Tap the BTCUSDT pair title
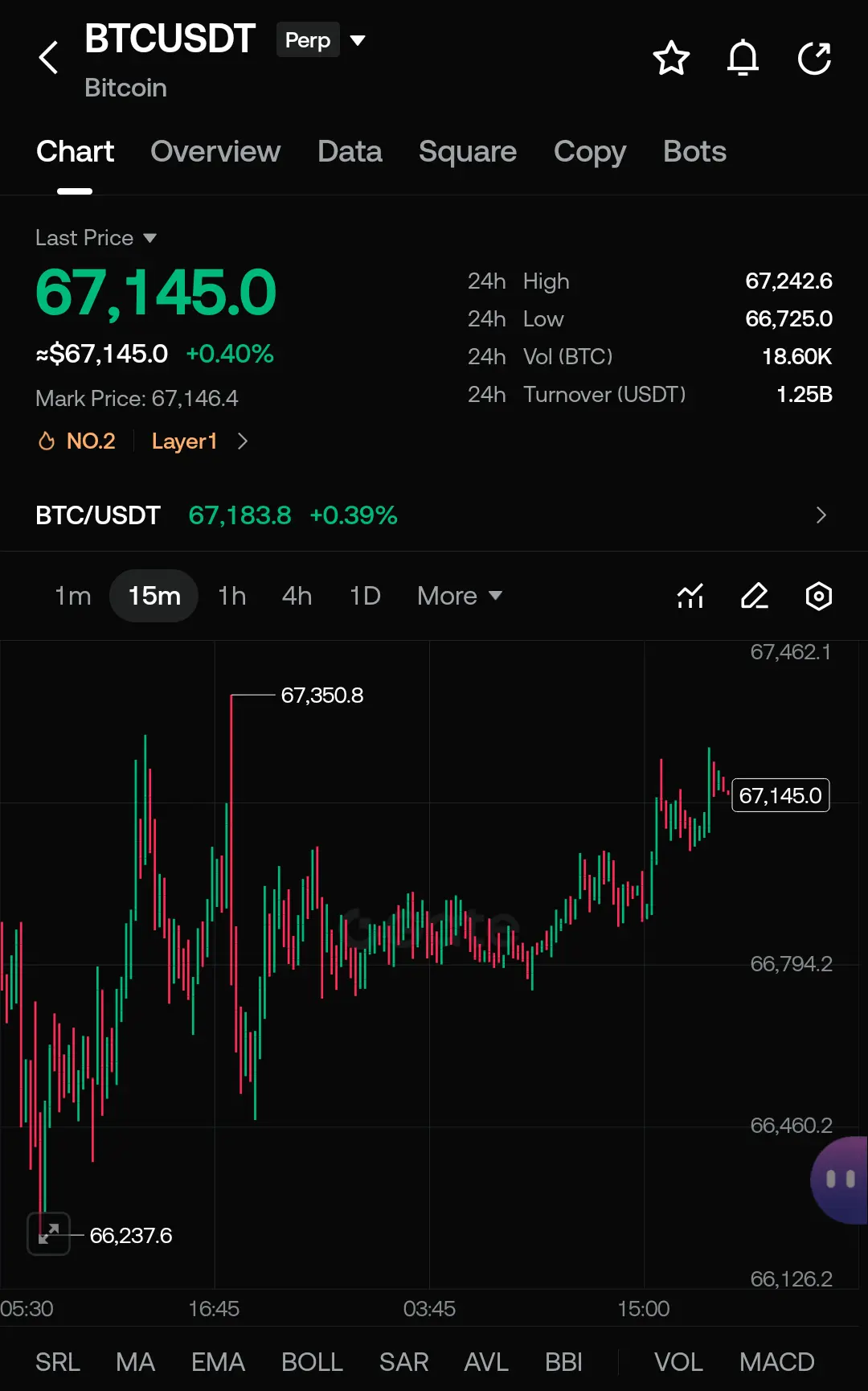The width and height of the screenshot is (868, 1391). 170,39
